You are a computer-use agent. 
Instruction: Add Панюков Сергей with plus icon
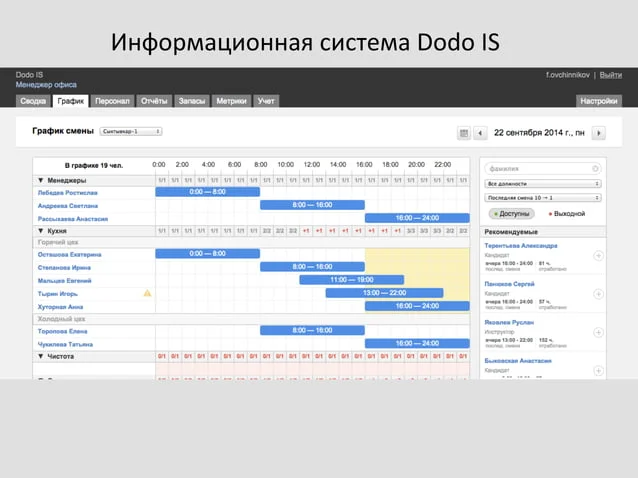coord(598,294)
